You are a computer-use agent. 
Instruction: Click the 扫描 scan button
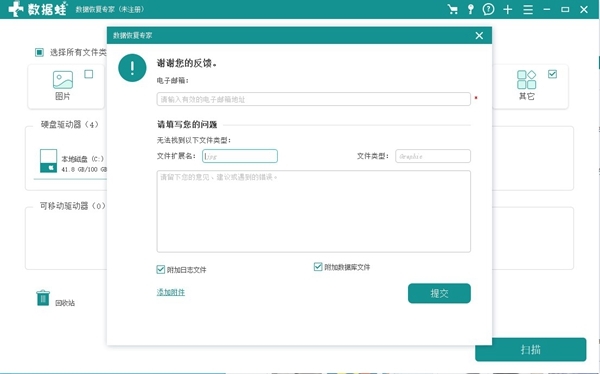(x=531, y=350)
